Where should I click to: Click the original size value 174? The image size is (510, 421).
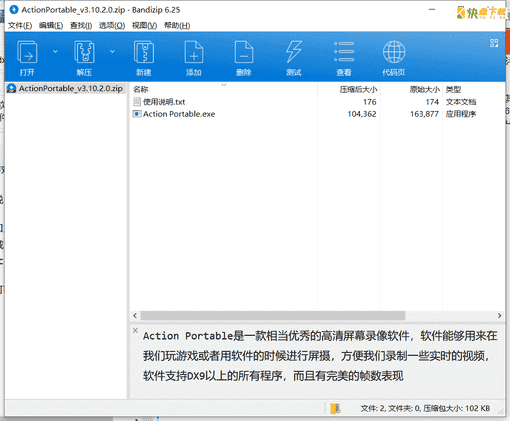point(432,102)
